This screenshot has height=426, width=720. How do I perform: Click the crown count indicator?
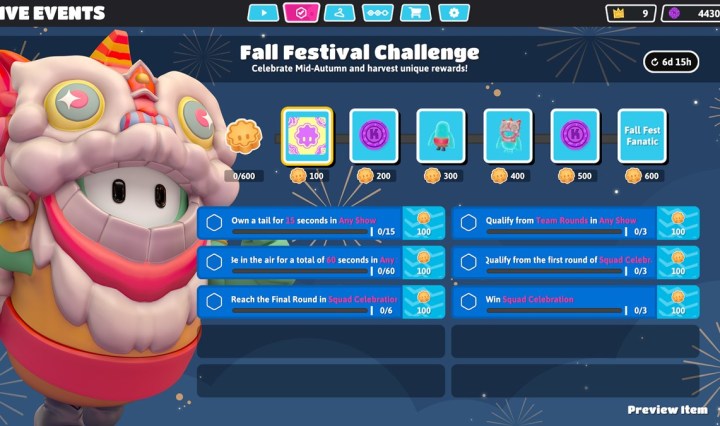[631, 13]
